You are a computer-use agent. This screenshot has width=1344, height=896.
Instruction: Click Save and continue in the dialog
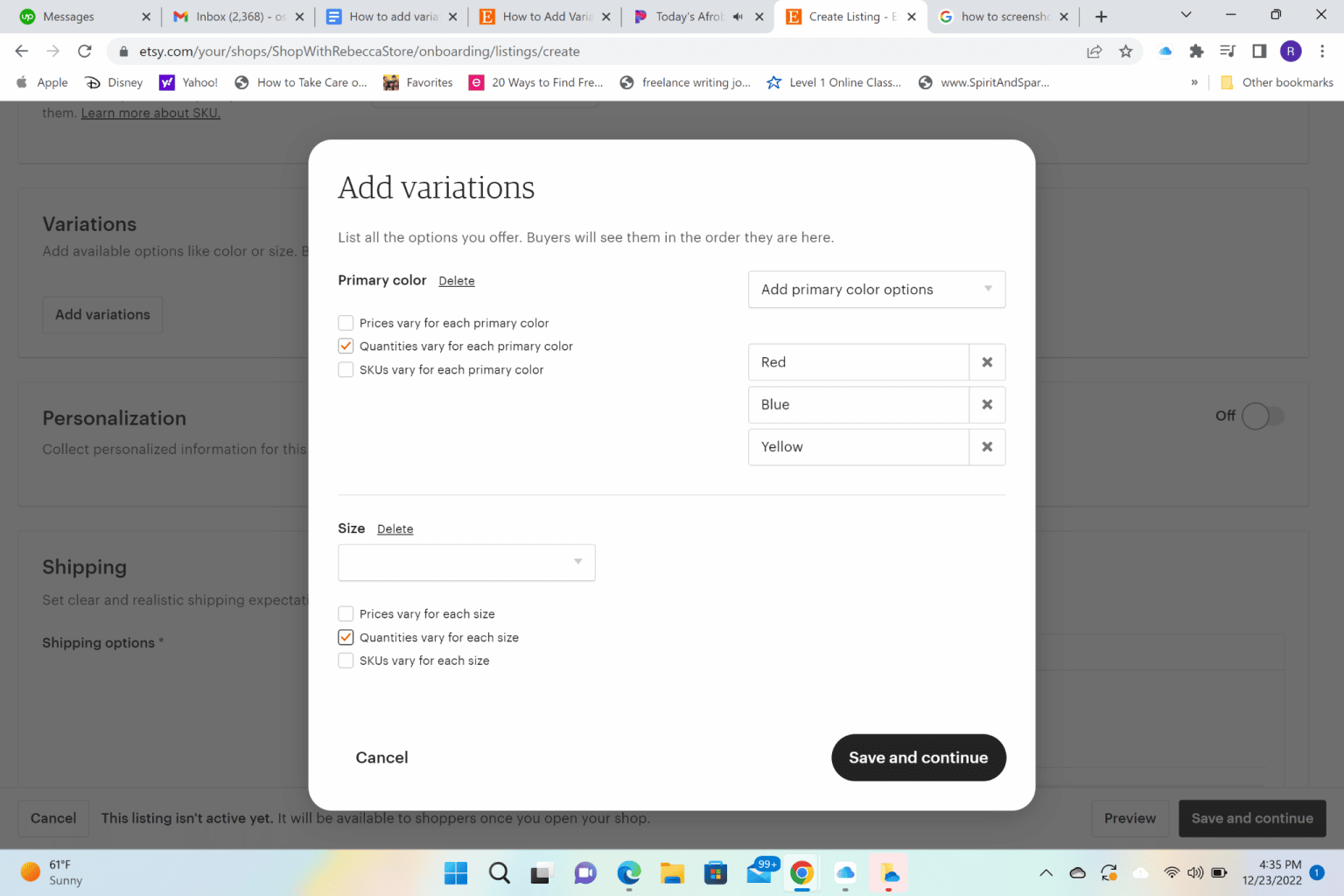[918, 758]
